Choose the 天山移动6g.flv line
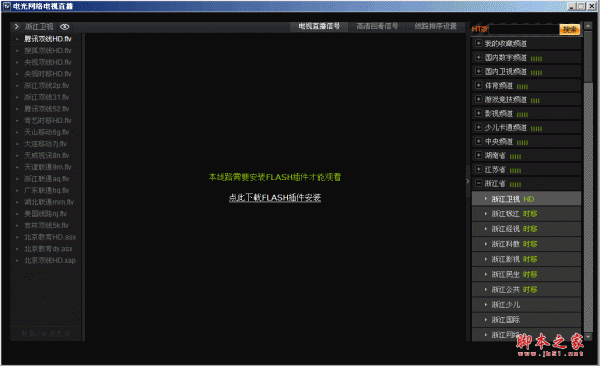600x366 pixels. tap(47, 132)
